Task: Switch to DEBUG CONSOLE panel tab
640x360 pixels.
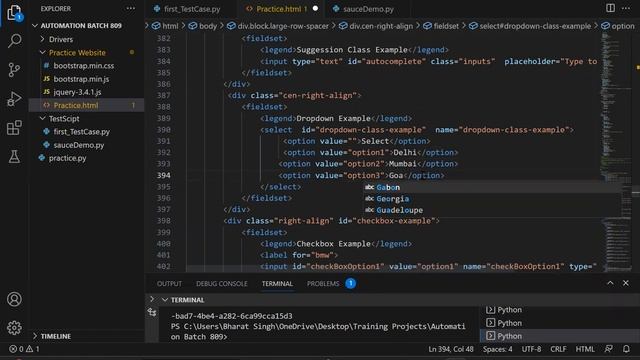Action: click(x=222, y=284)
